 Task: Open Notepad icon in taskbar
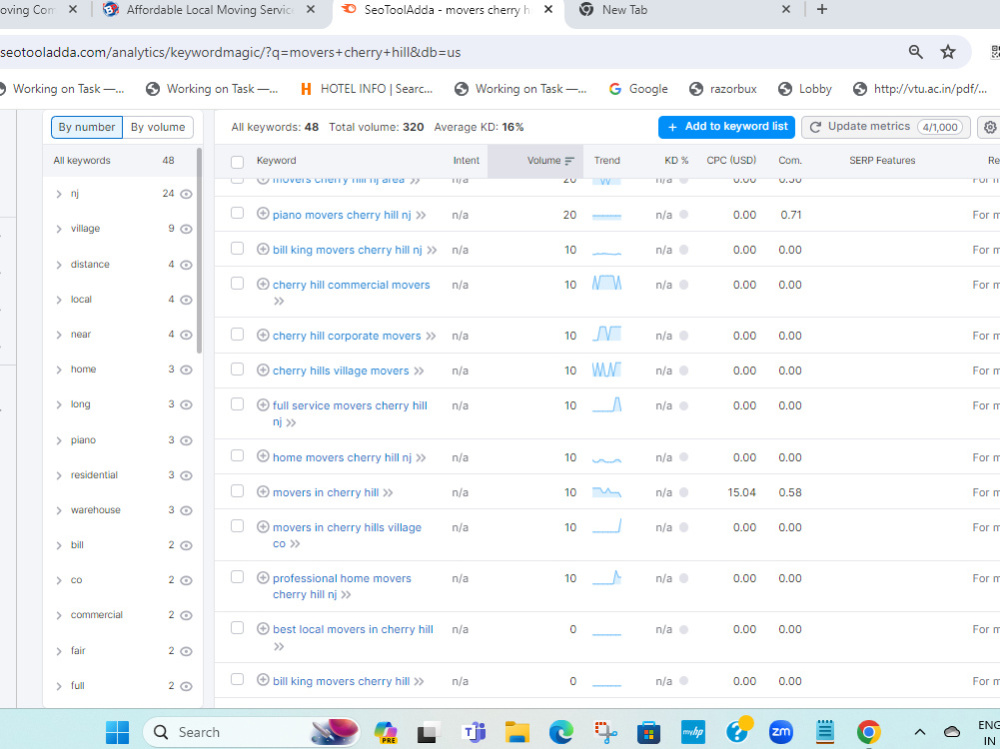825,732
